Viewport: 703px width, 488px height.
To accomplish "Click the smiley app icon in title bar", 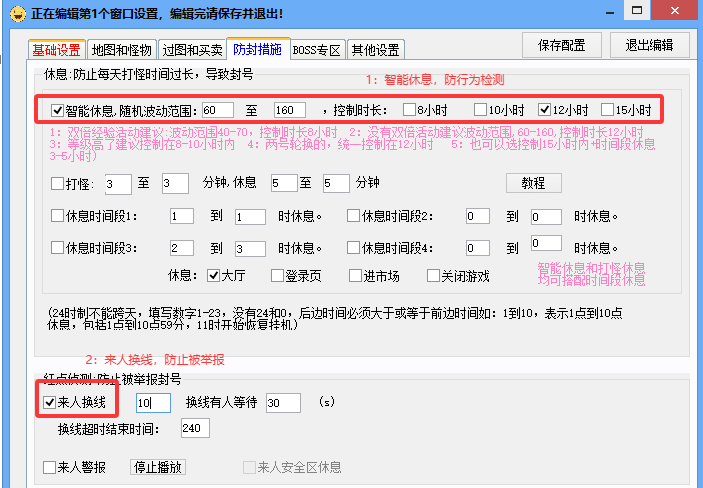I will (16, 13).
